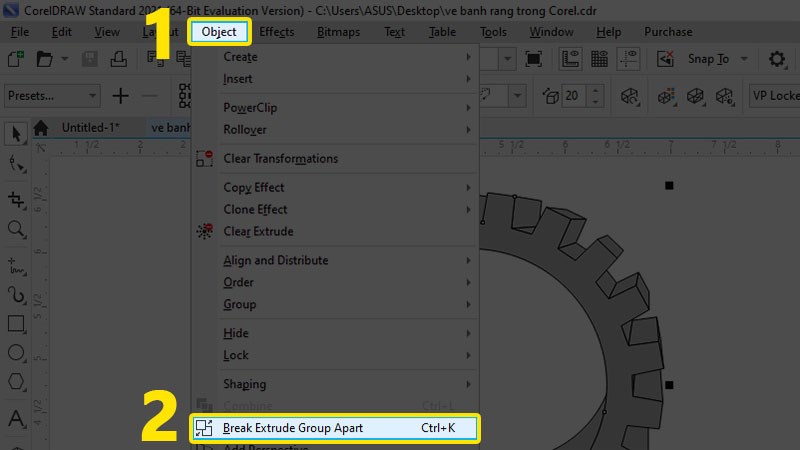800x450 pixels.
Task: Click the Extrusion lighting icon
Action: (725, 96)
